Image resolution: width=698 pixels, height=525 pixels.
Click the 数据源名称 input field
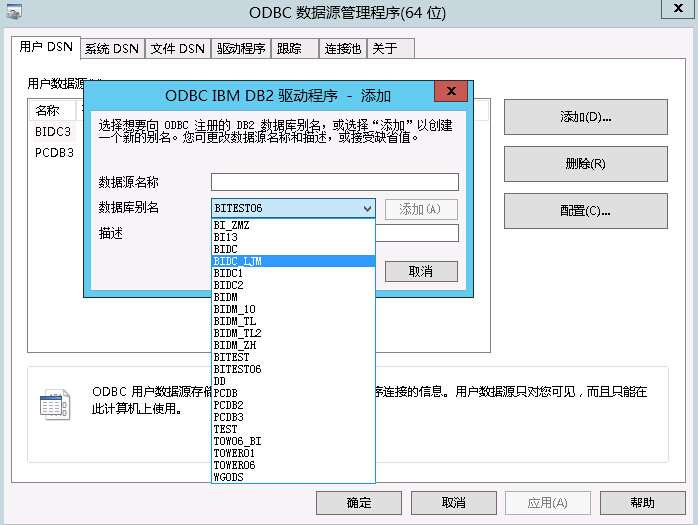[335, 182]
